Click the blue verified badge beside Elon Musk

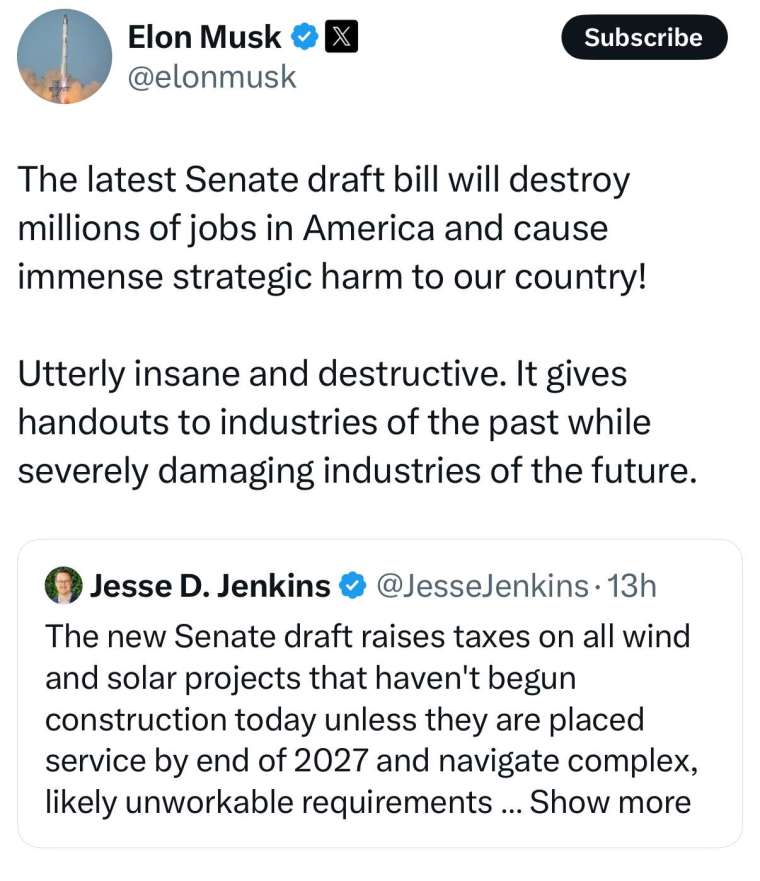[x=304, y=37]
